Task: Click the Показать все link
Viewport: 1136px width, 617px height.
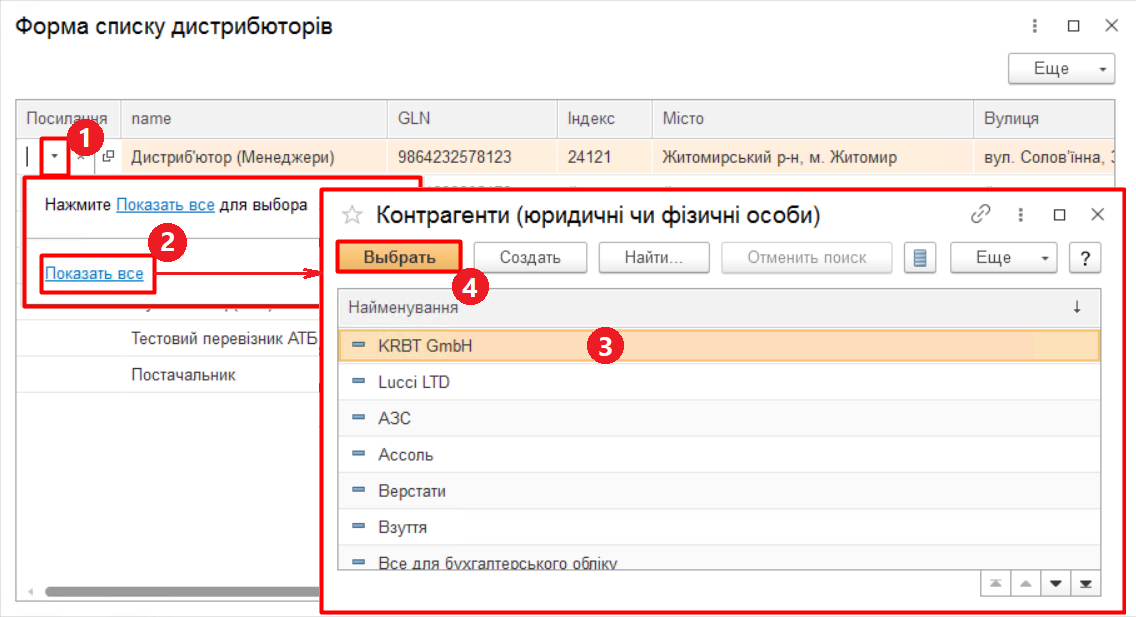Action: click(x=97, y=273)
